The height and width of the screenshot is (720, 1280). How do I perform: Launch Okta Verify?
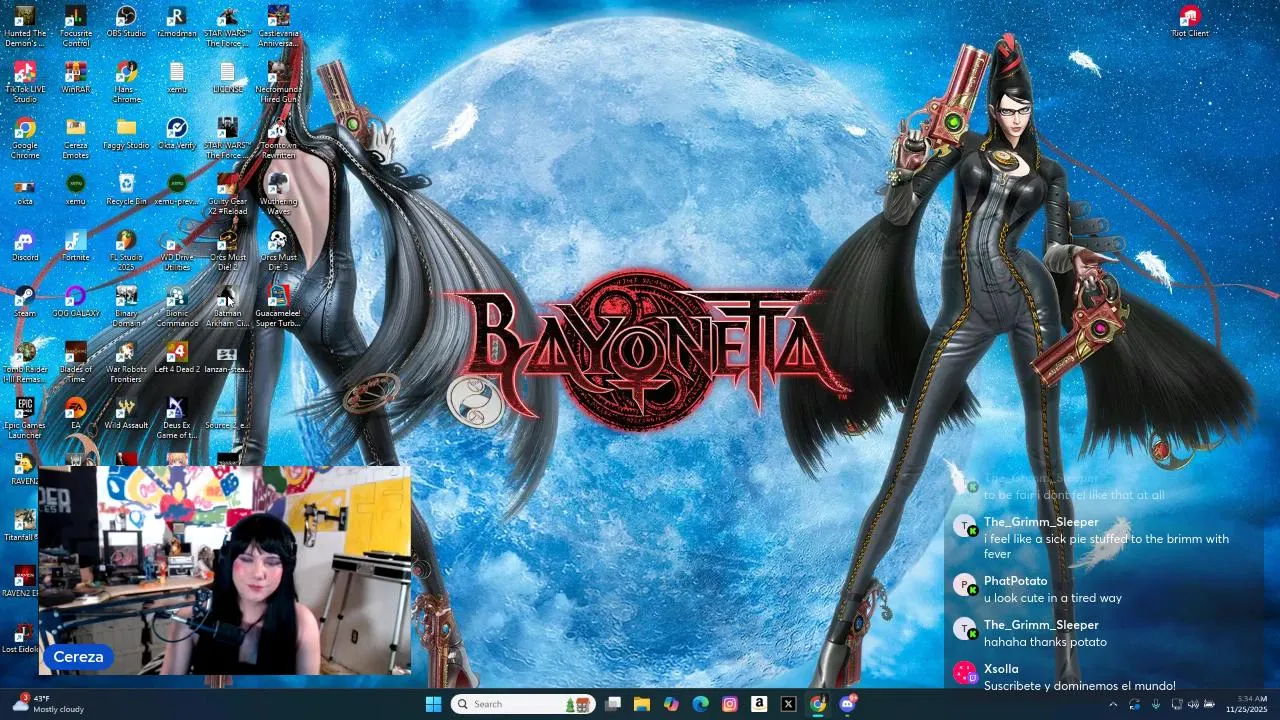pos(177,135)
